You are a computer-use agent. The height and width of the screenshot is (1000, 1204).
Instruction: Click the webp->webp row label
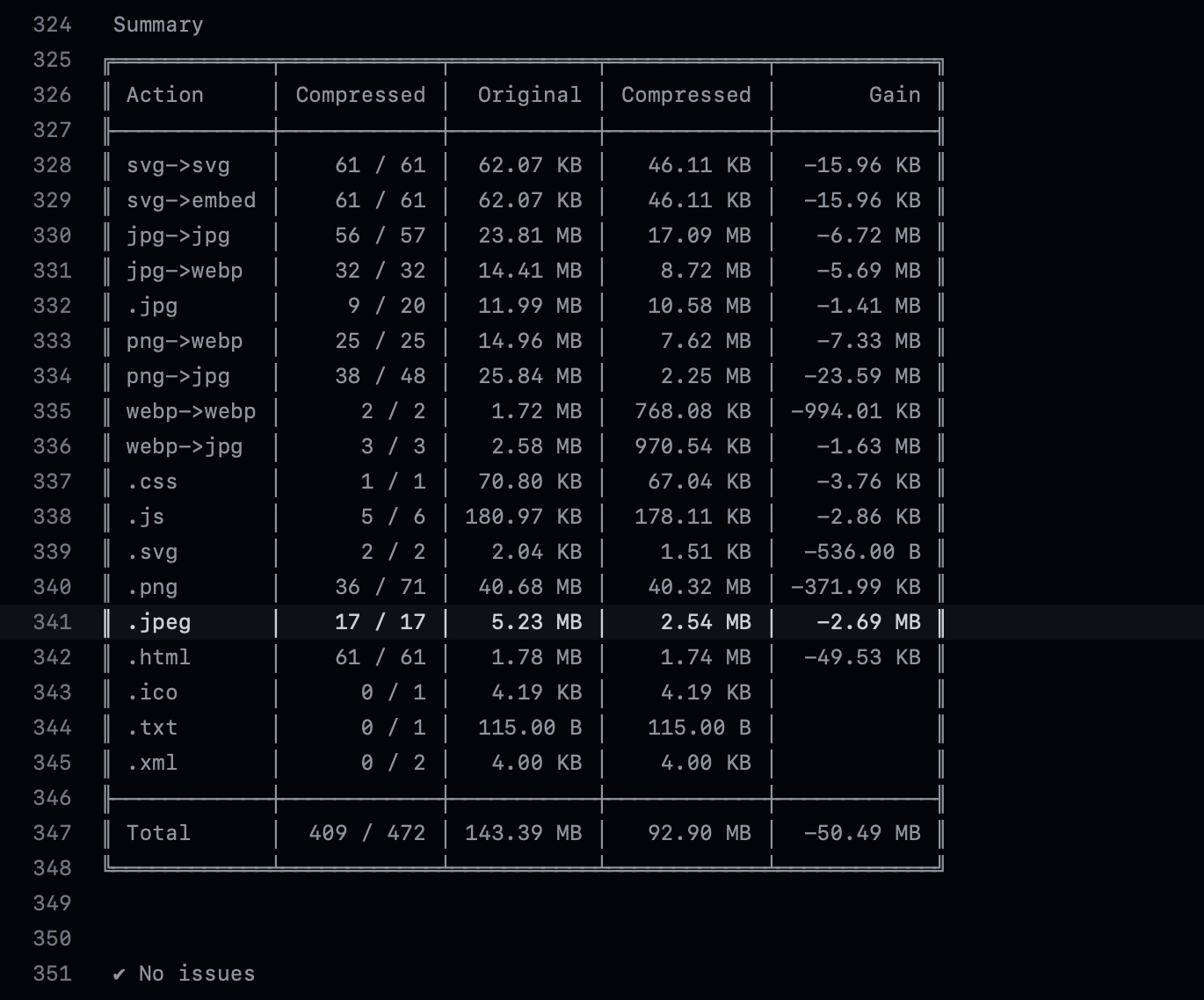point(191,411)
